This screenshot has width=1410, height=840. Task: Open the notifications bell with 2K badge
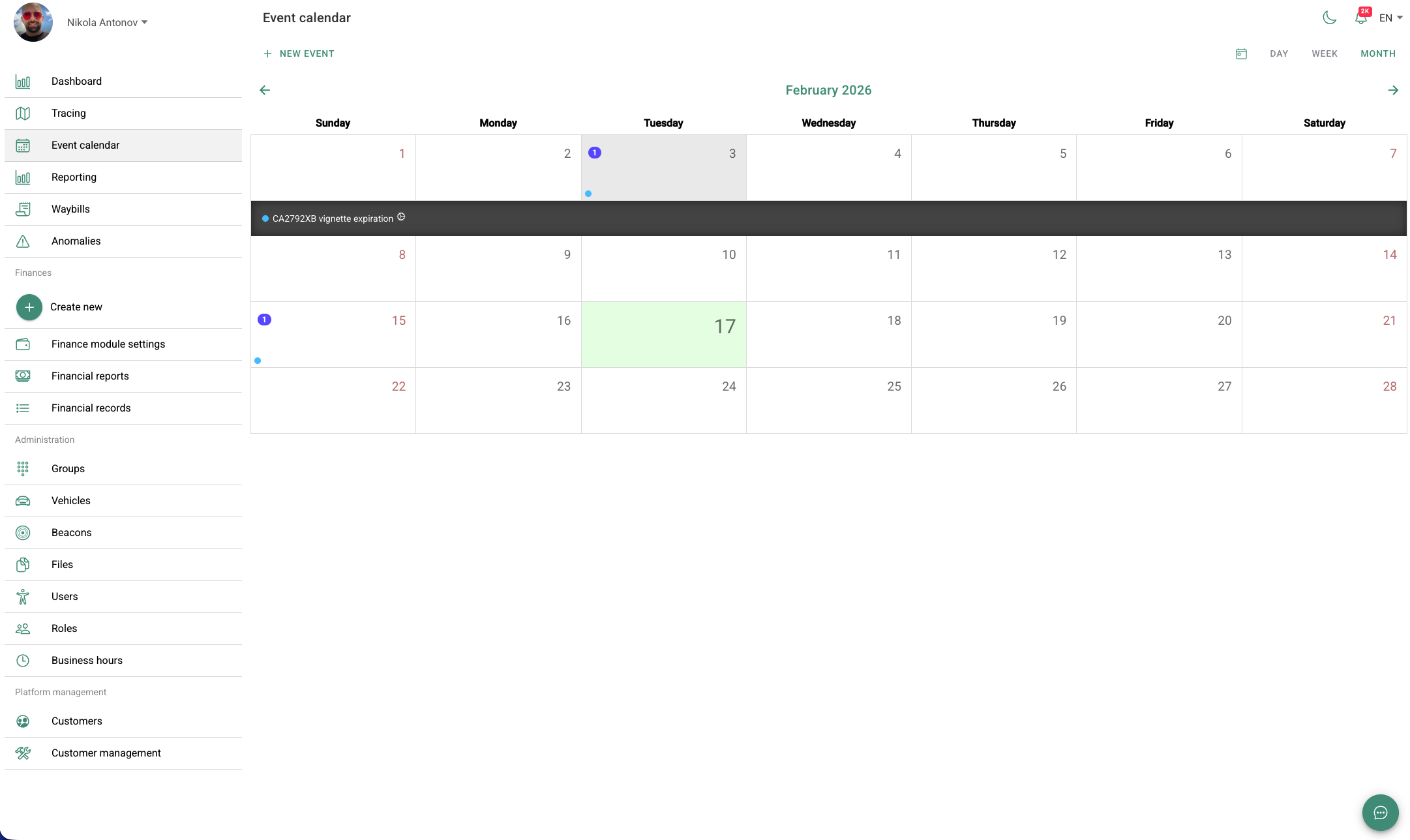(x=1360, y=18)
